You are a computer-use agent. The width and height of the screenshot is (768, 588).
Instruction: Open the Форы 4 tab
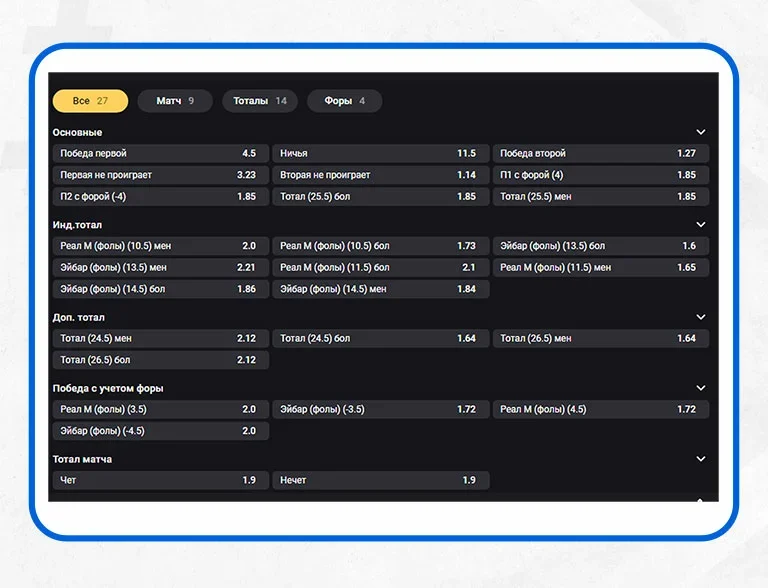[x=344, y=101]
